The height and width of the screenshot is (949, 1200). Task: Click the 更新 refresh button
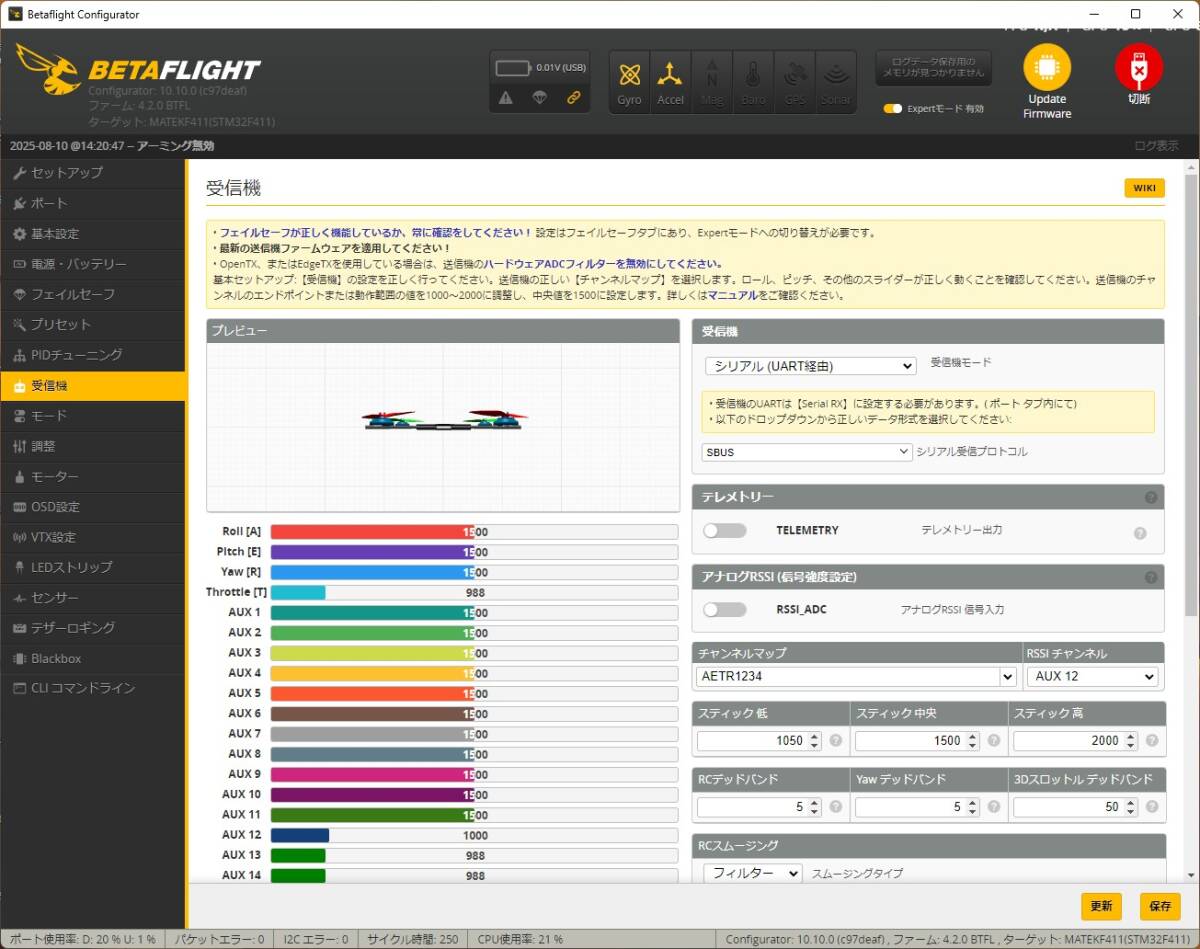point(1101,906)
